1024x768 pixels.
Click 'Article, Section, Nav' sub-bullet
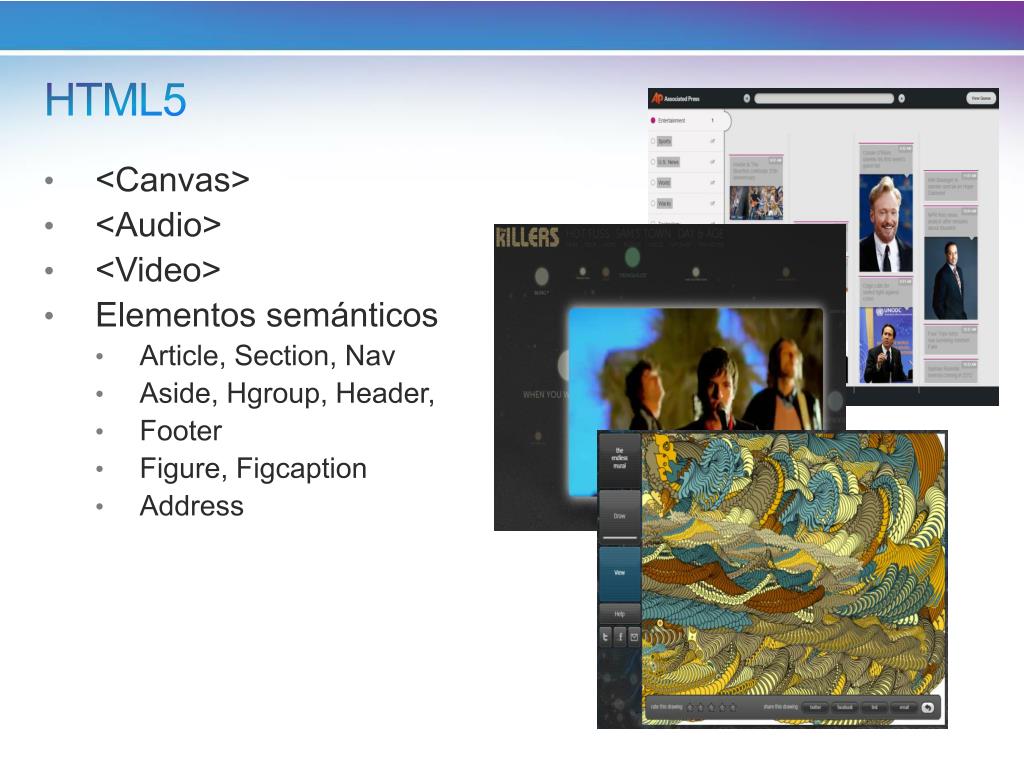(x=267, y=356)
